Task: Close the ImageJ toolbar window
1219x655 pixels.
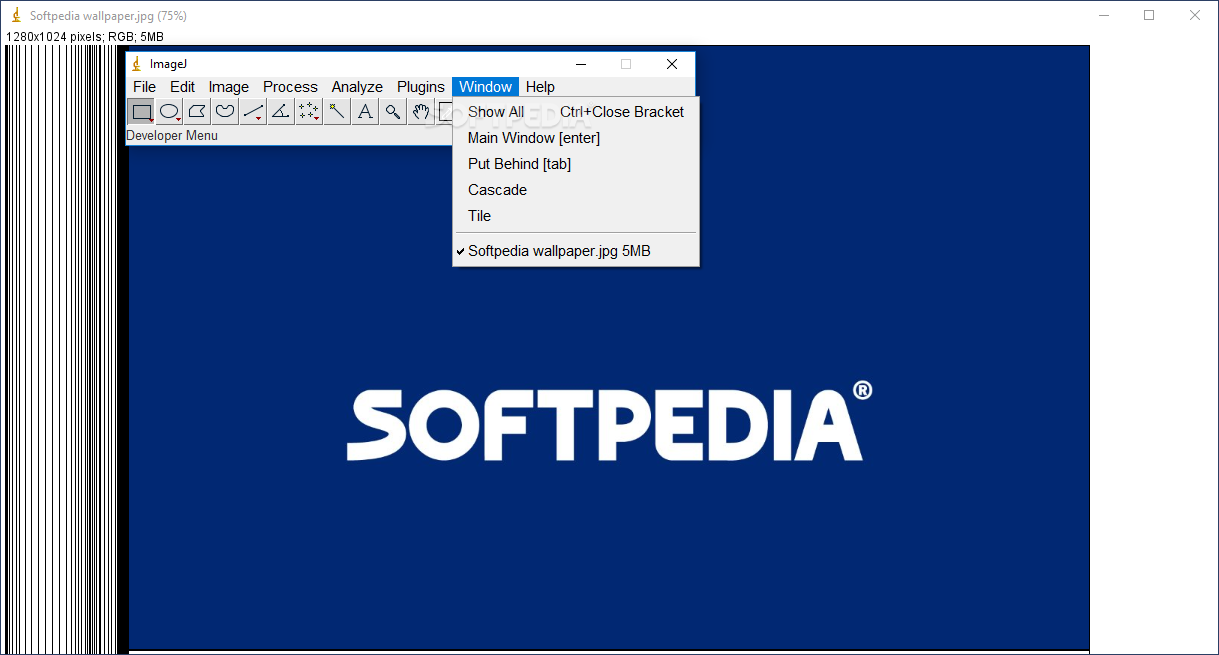Action: [x=672, y=64]
